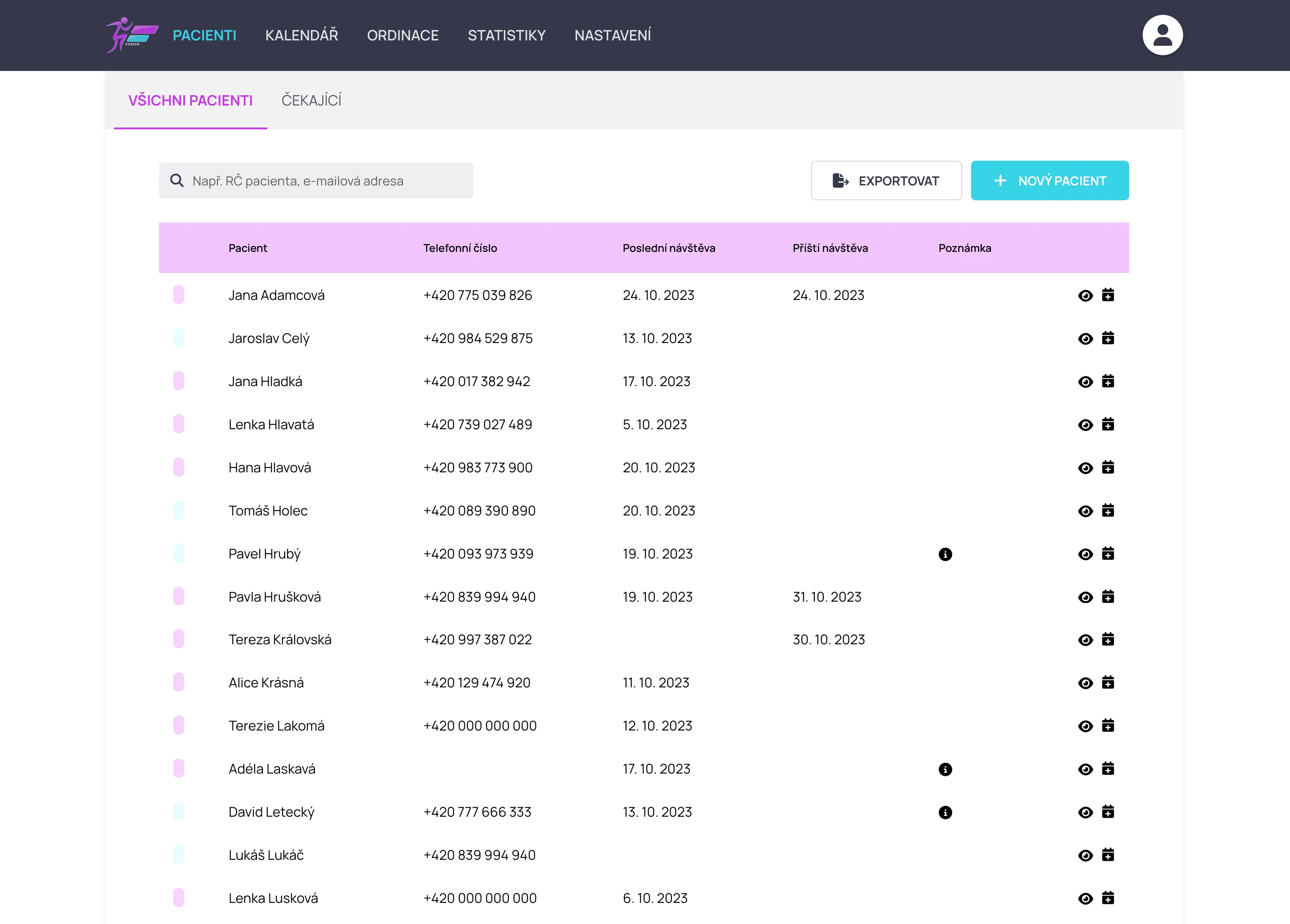Click info icon in David Letecký row
The image size is (1290, 924).
945,813
